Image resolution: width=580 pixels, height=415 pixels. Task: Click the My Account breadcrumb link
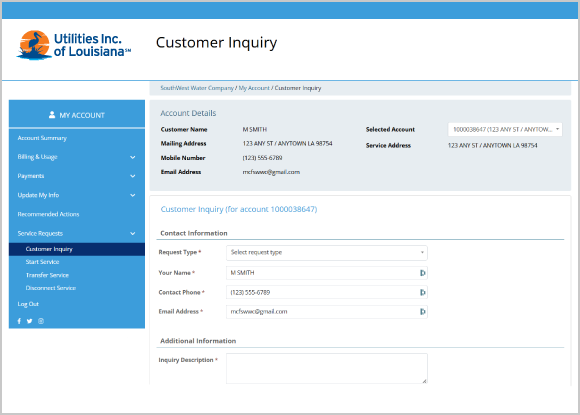pos(254,88)
